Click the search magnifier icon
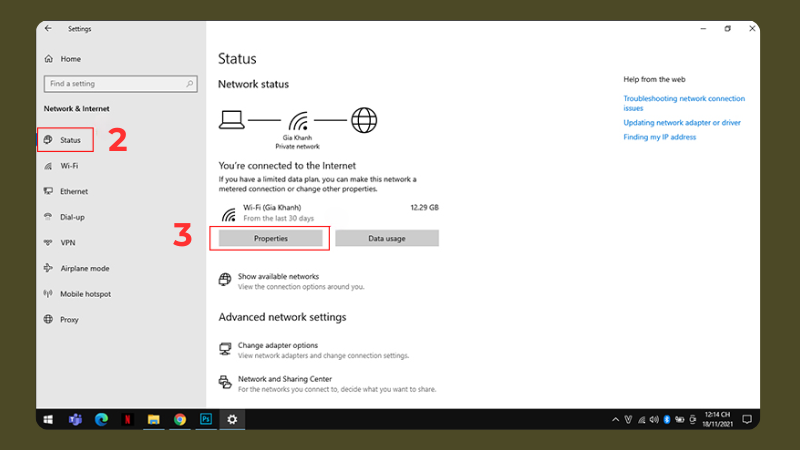The height and width of the screenshot is (450, 800). pyautogui.click(x=190, y=84)
